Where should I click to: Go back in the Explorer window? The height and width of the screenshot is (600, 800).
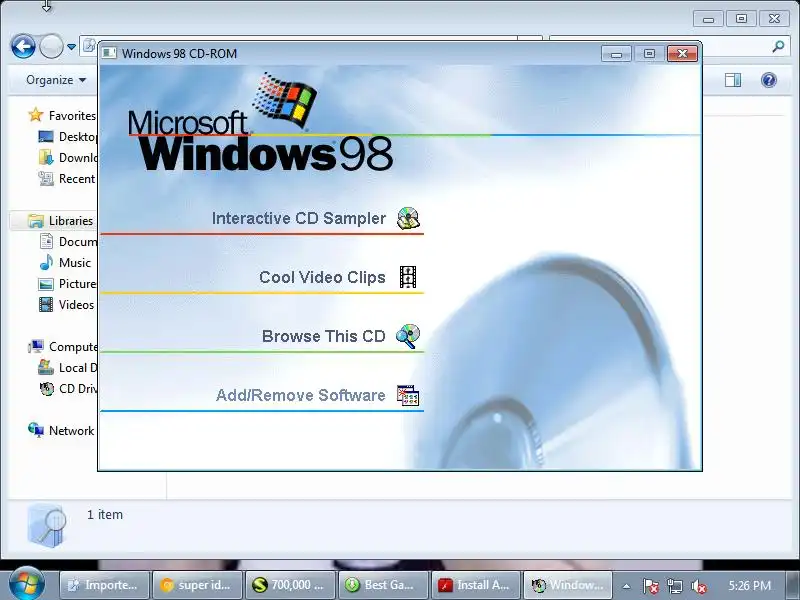(x=23, y=47)
